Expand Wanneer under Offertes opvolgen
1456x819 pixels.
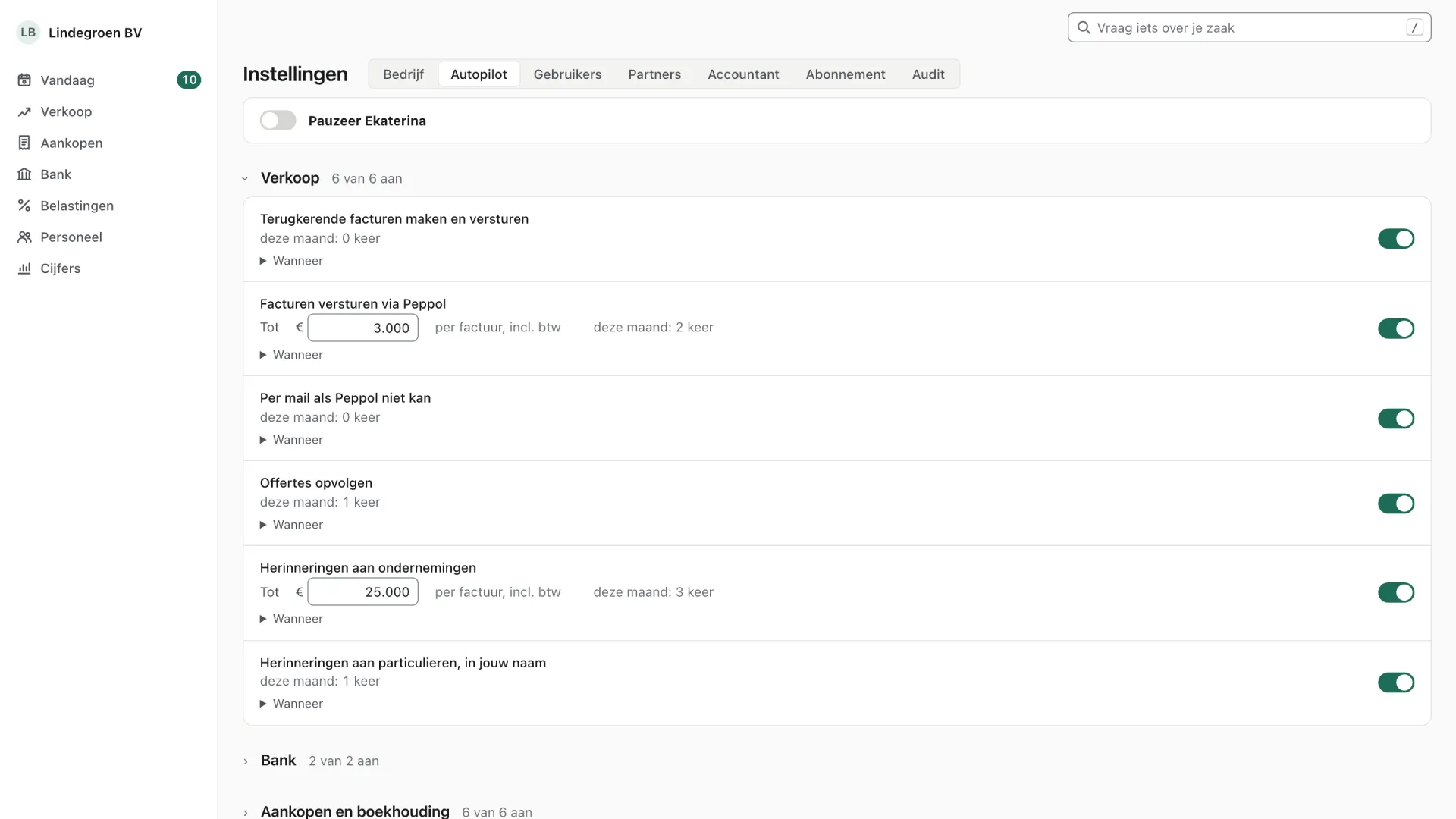click(x=291, y=525)
